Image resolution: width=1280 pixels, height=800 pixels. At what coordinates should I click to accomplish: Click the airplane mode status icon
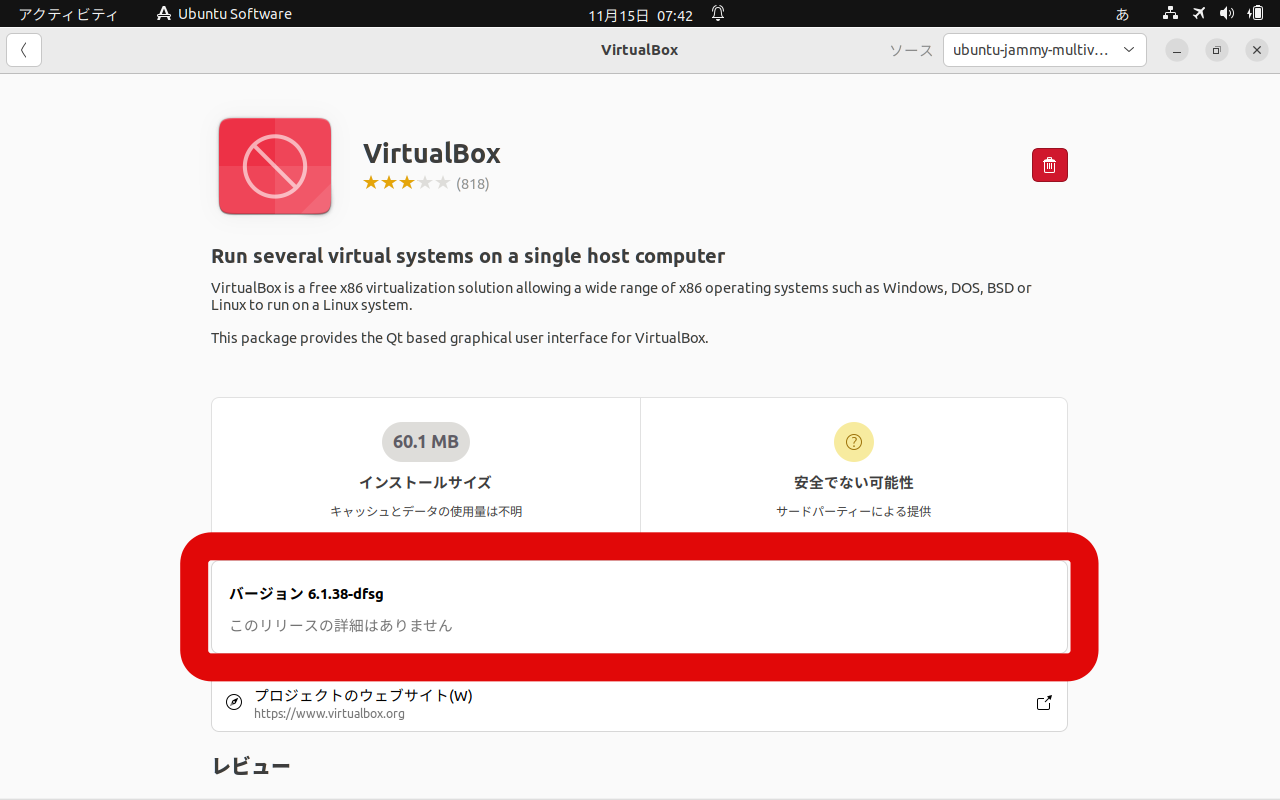(1198, 13)
